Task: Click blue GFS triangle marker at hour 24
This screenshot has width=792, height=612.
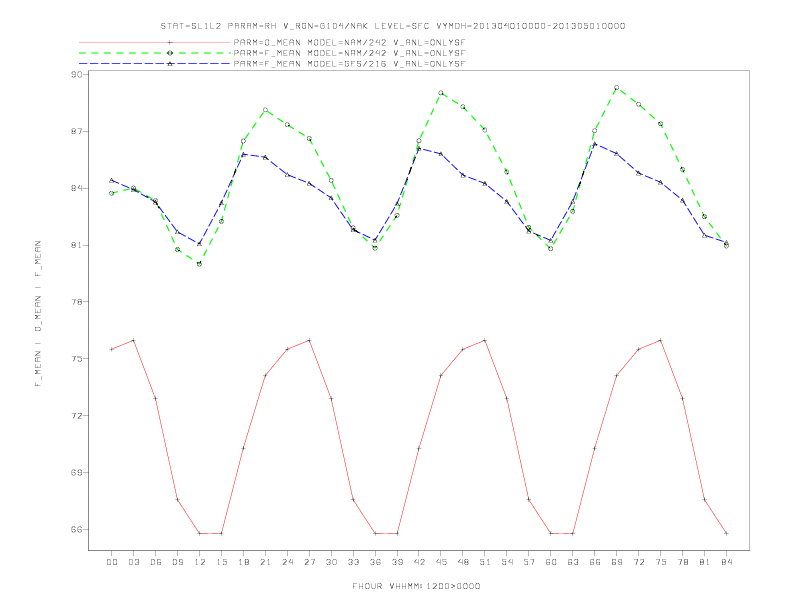Action: [287, 175]
